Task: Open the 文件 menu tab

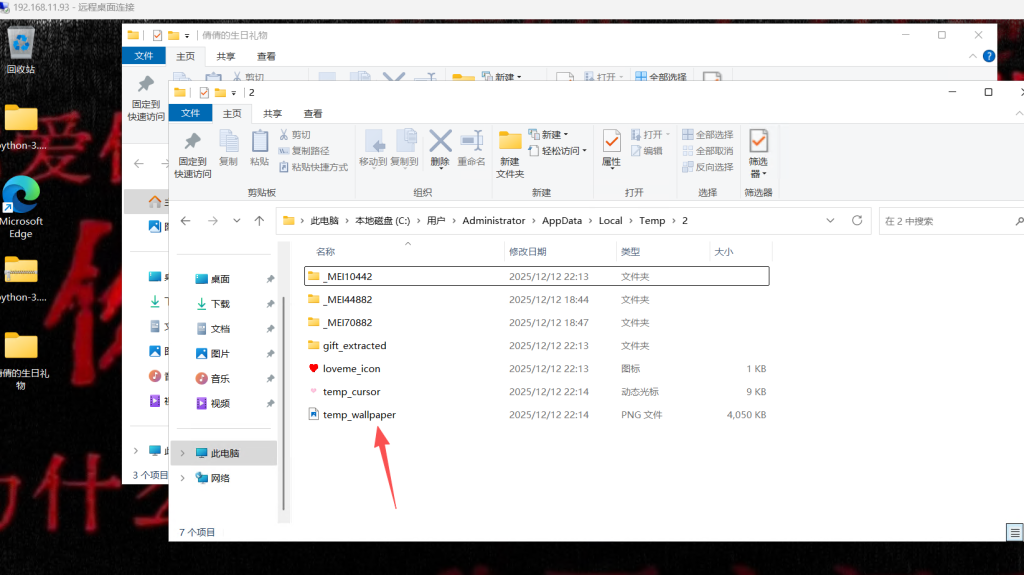Action: point(192,114)
